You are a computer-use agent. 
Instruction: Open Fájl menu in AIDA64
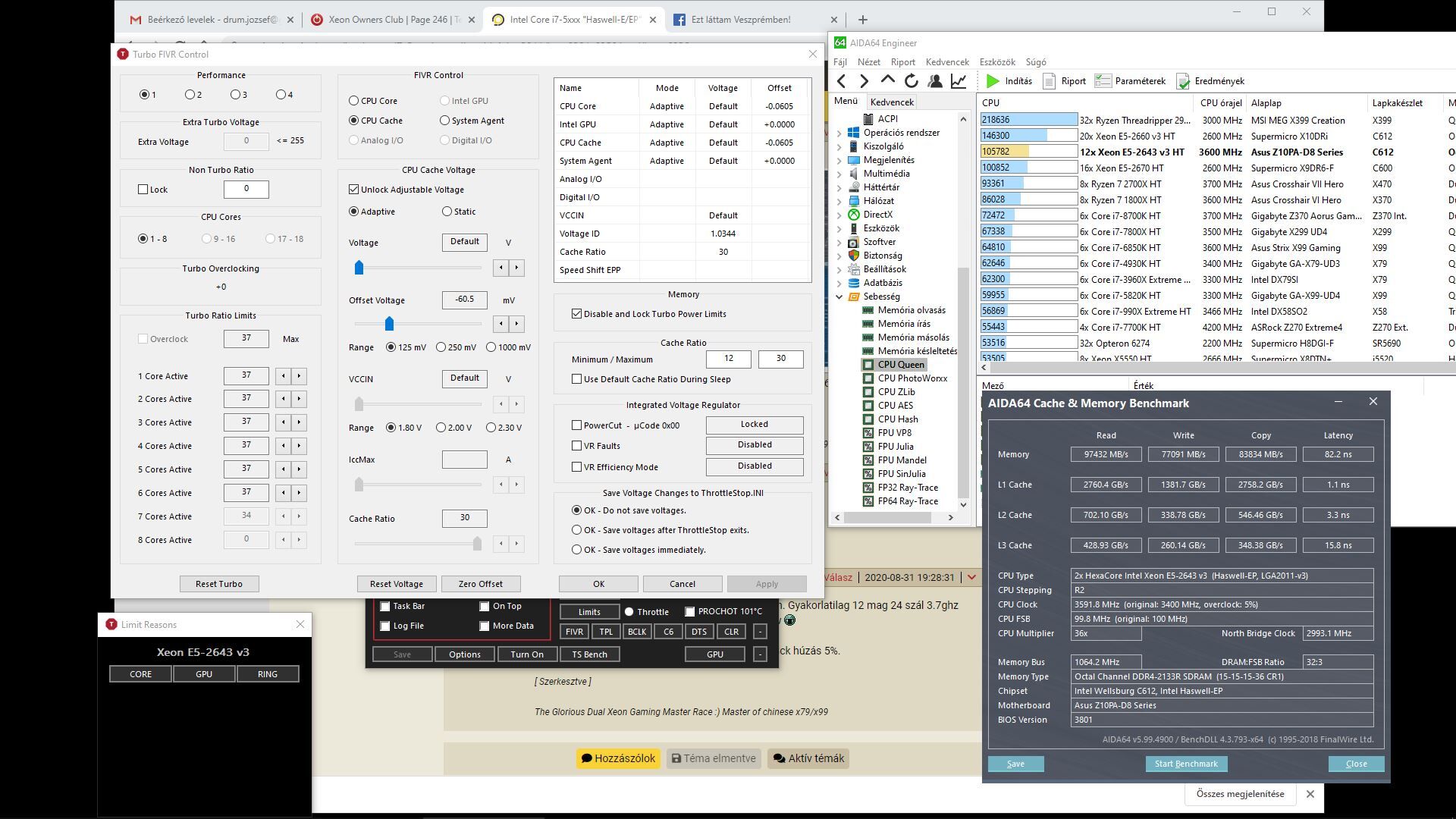click(x=840, y=62)
